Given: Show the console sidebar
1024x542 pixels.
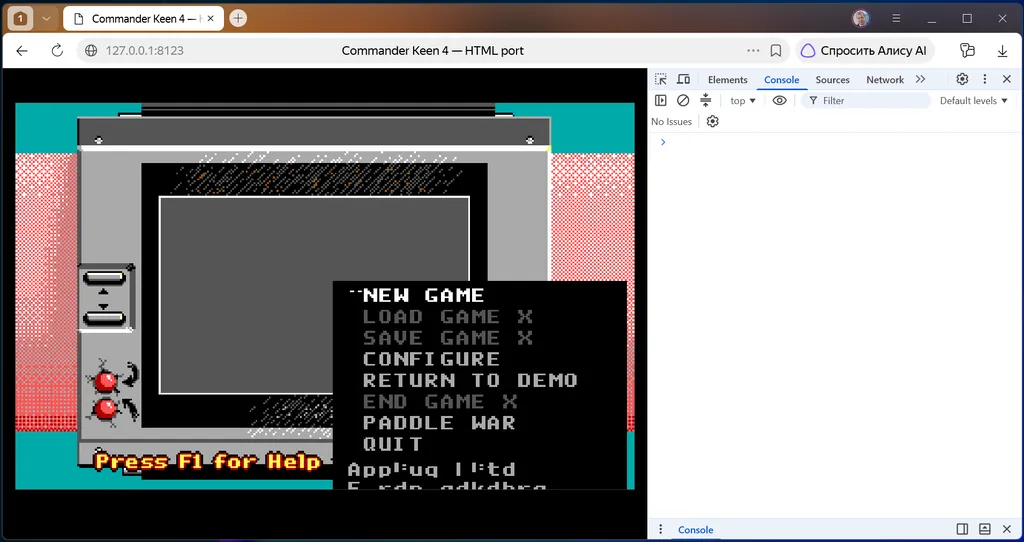Looking at the screenshot, I should pyautogui.click(x=661, y=101).
